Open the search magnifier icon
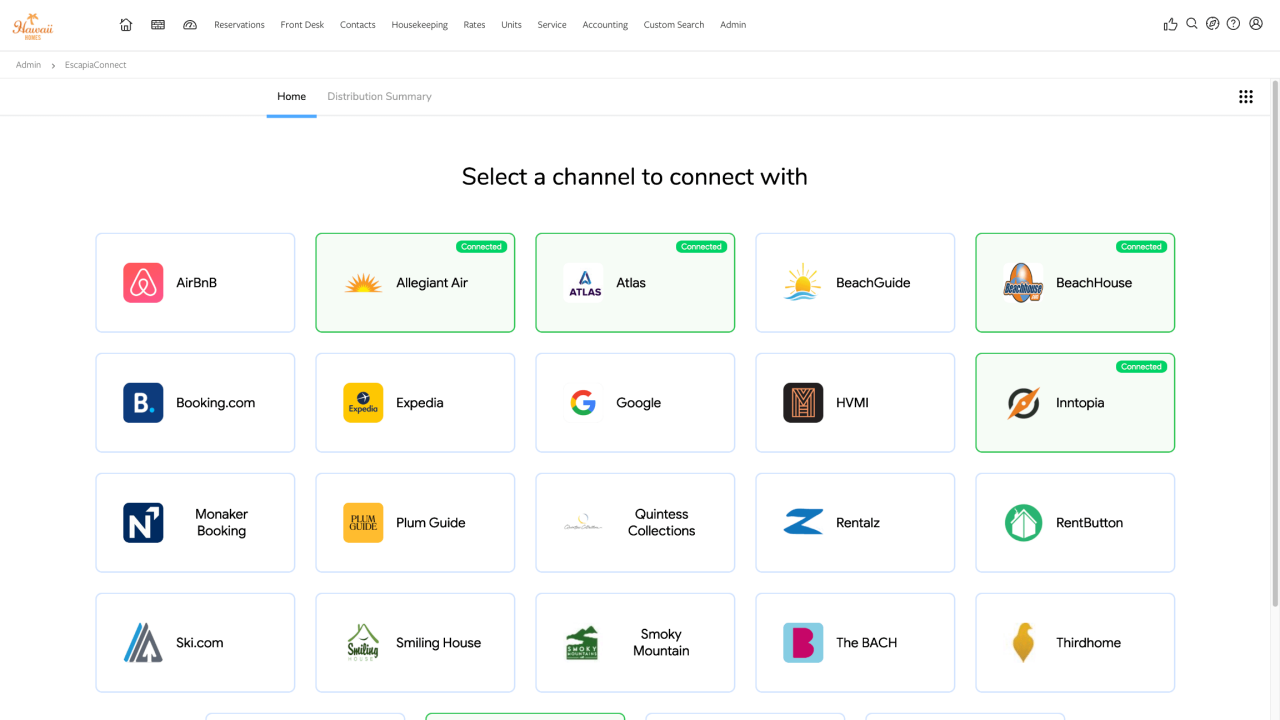 pos(1192,24)
